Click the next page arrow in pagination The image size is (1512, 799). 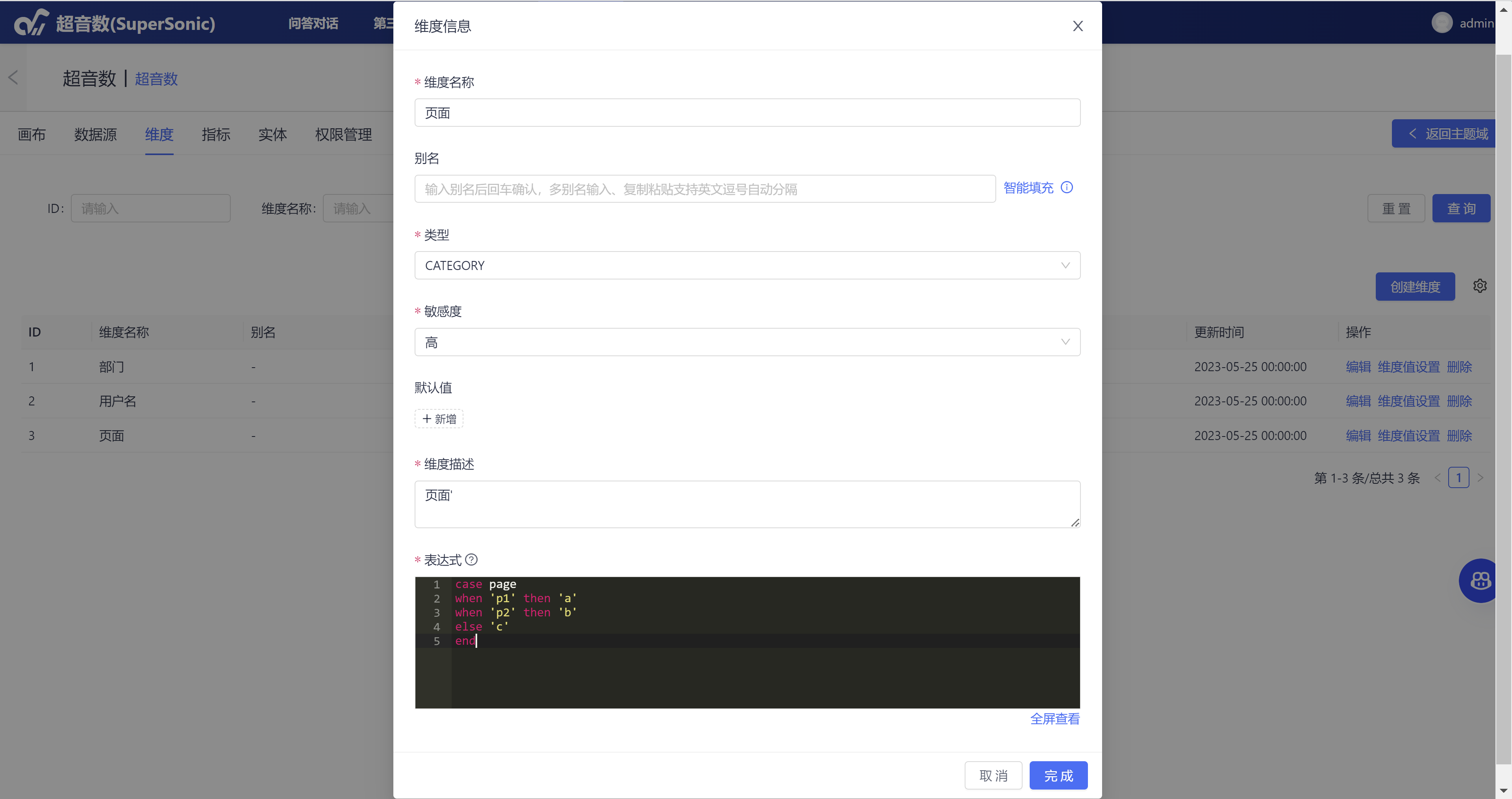1480,477
